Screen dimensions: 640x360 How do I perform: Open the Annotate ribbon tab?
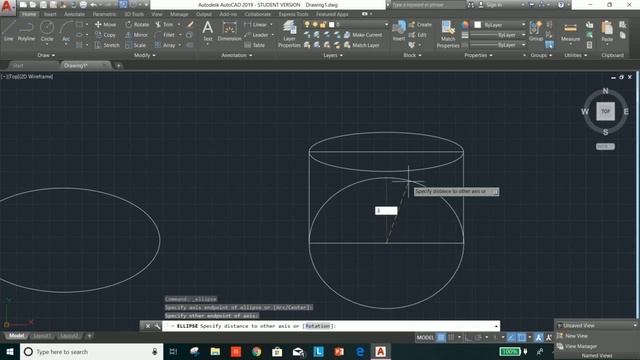[74, 14]
